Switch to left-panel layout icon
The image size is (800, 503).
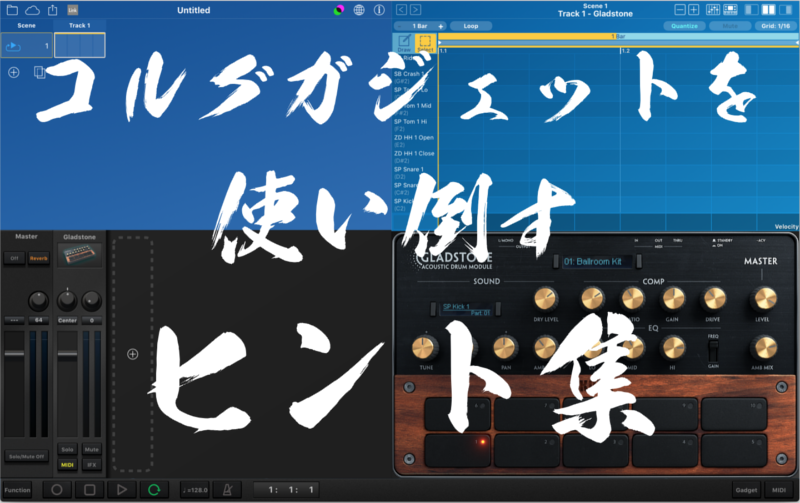tap(752, 10)
